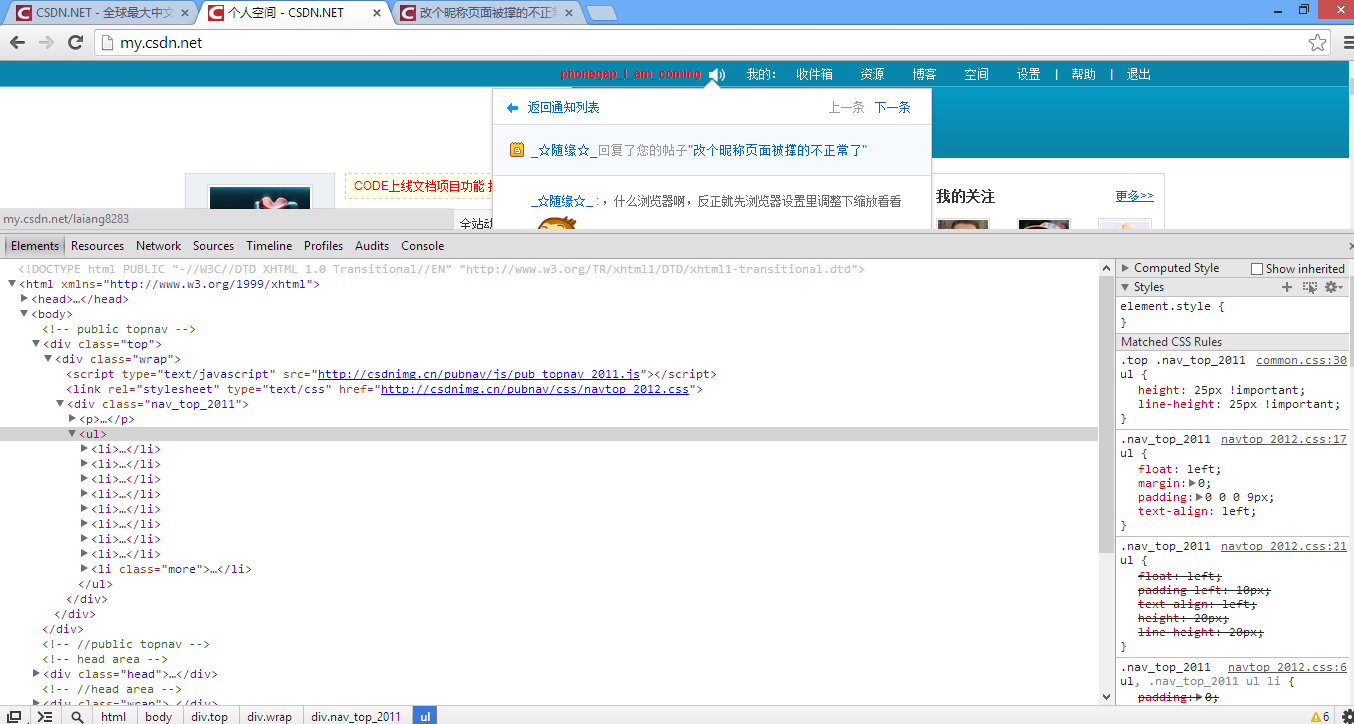Open the navtop_2012.css href link
Viewport: 1354px width, 724px height.
coord(535,389)
